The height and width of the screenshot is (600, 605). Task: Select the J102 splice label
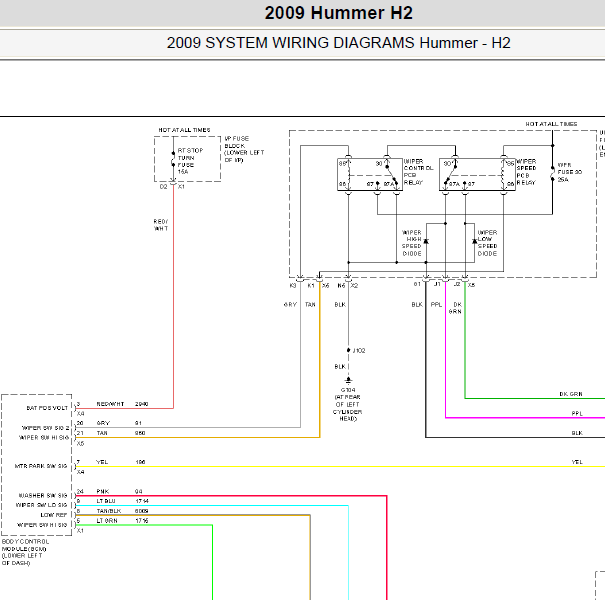359,350
